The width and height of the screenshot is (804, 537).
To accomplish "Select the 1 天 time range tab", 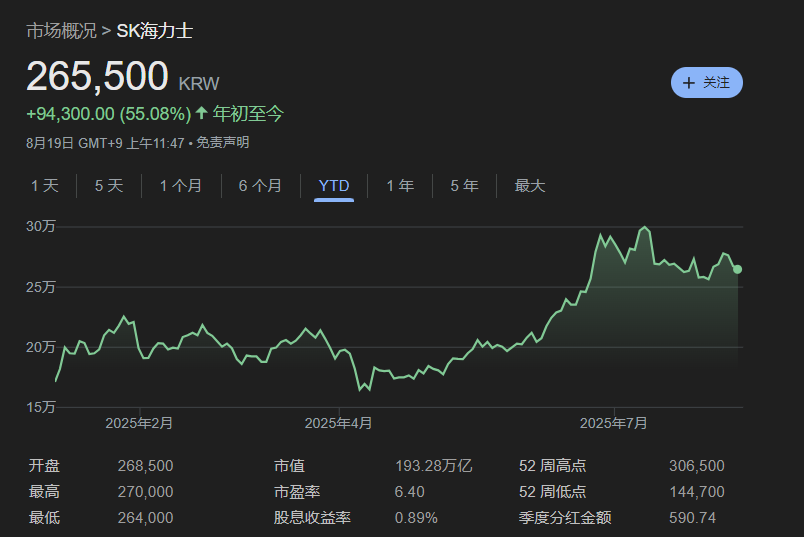I will pos(45,186).
